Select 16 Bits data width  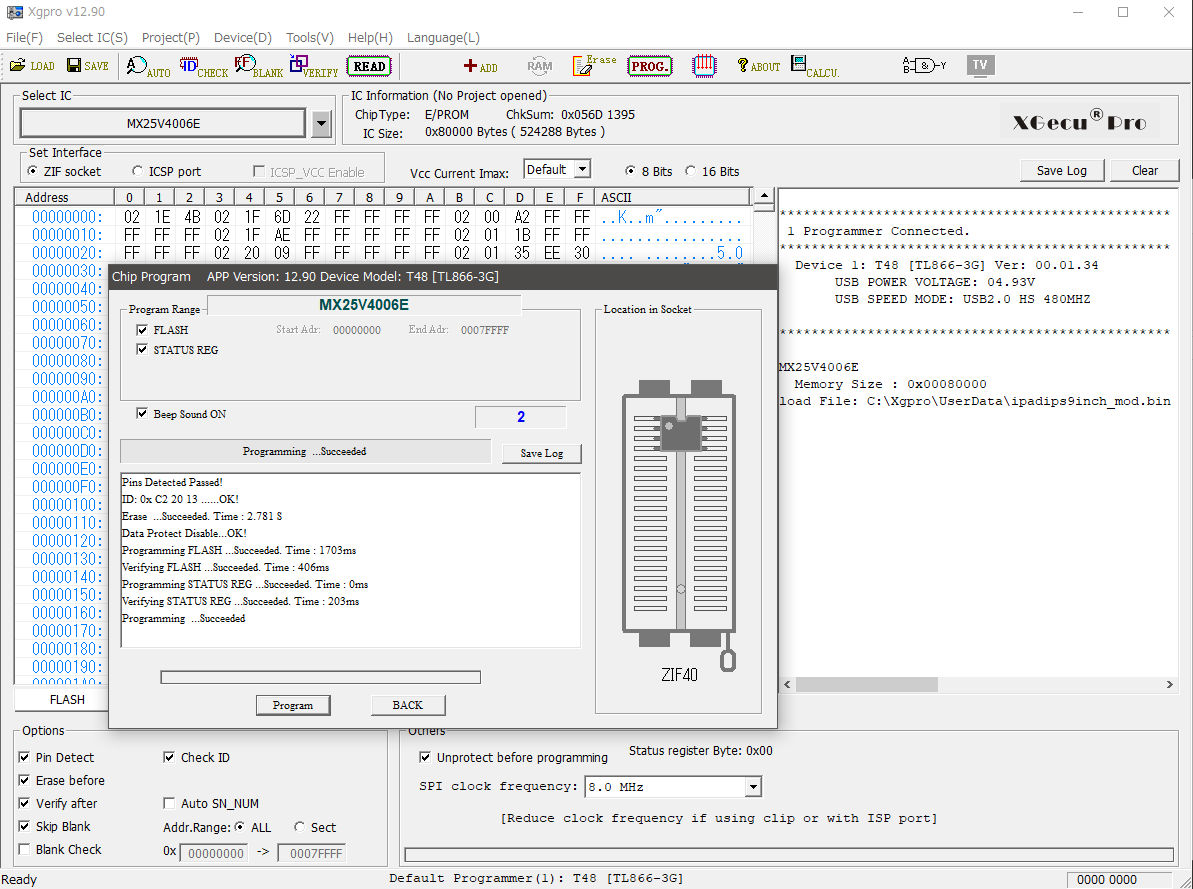pyautogui.click(x=690, y=171)
